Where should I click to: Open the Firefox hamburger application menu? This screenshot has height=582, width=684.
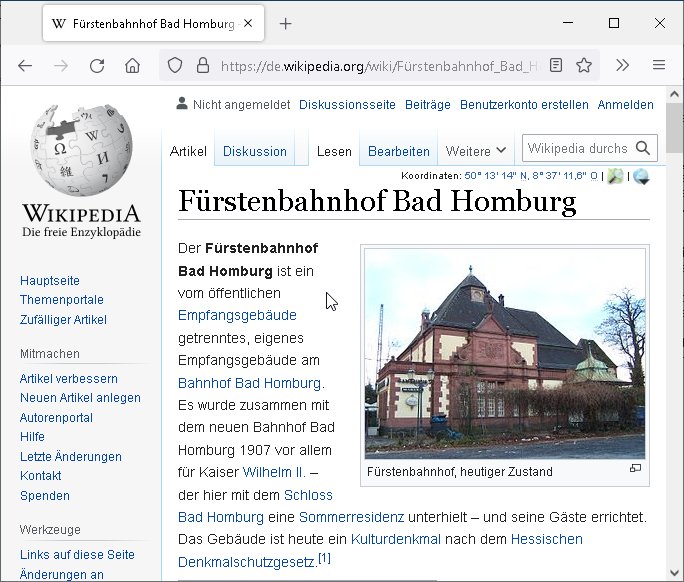(659, 66)
